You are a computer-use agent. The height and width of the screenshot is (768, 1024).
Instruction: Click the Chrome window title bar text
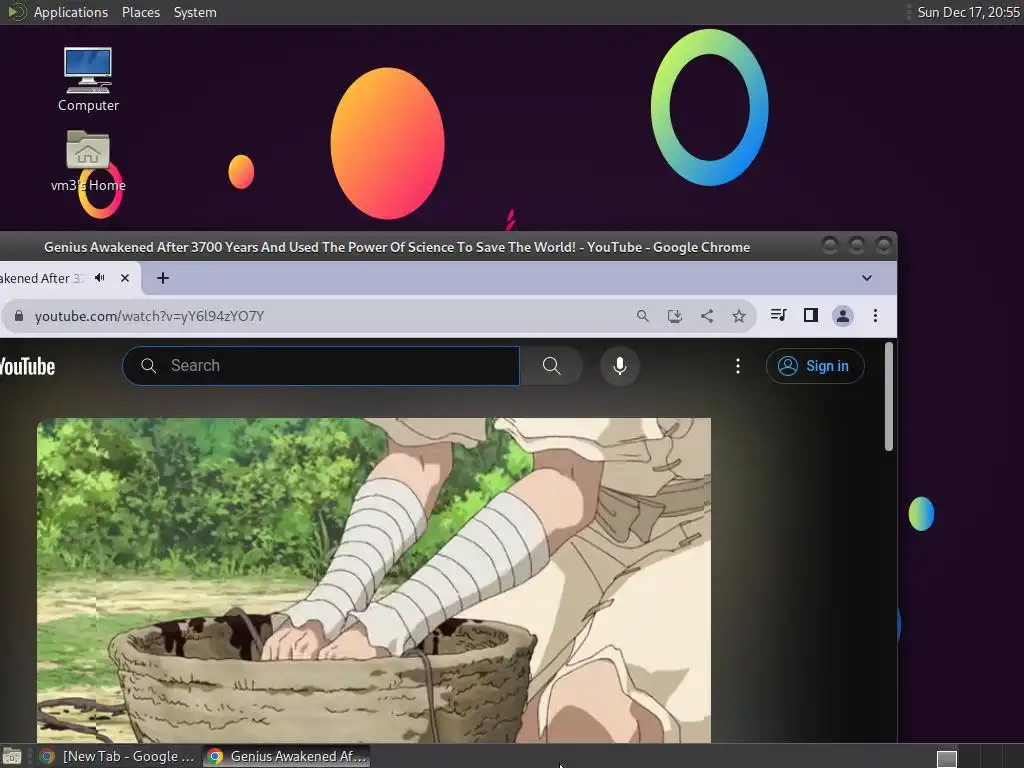(396, 248)
